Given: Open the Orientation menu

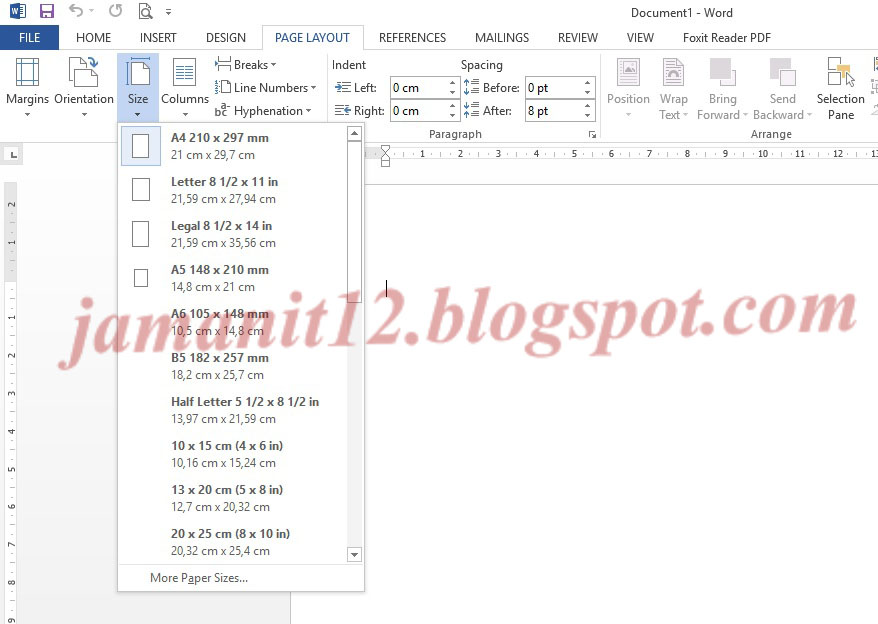Looking at the screenshot, I should coord(84,87).
